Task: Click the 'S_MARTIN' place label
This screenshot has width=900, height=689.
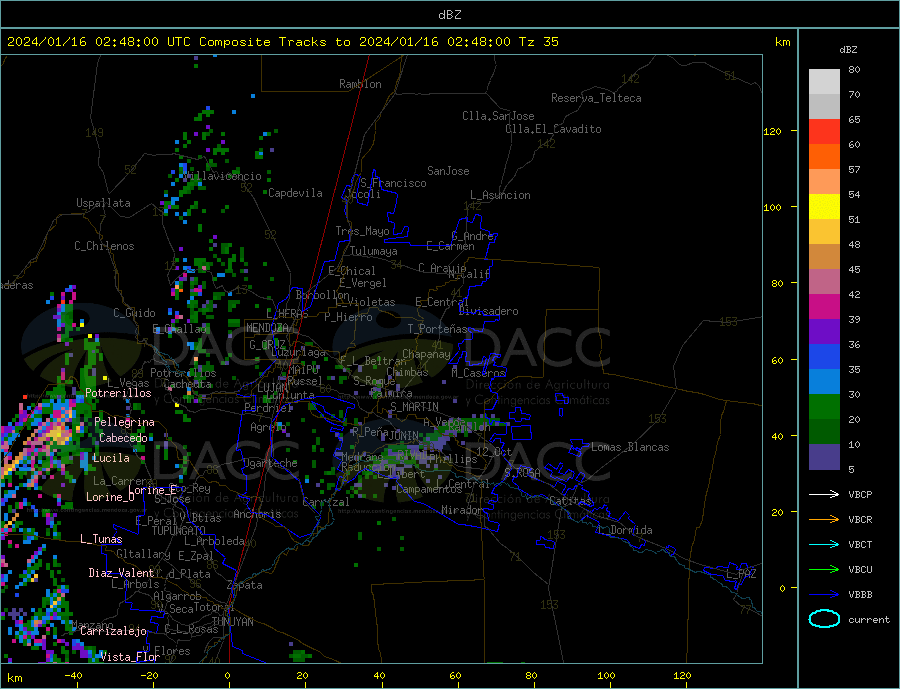Action: (x=414, y=407)
